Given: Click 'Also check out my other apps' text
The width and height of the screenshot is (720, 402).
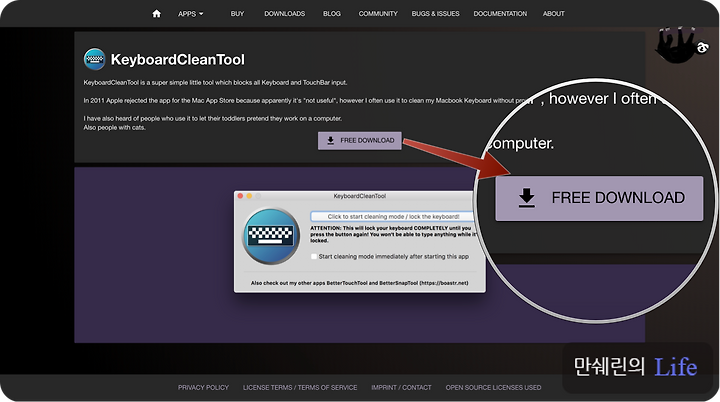Looking at the screenshot, I should 360,283.
